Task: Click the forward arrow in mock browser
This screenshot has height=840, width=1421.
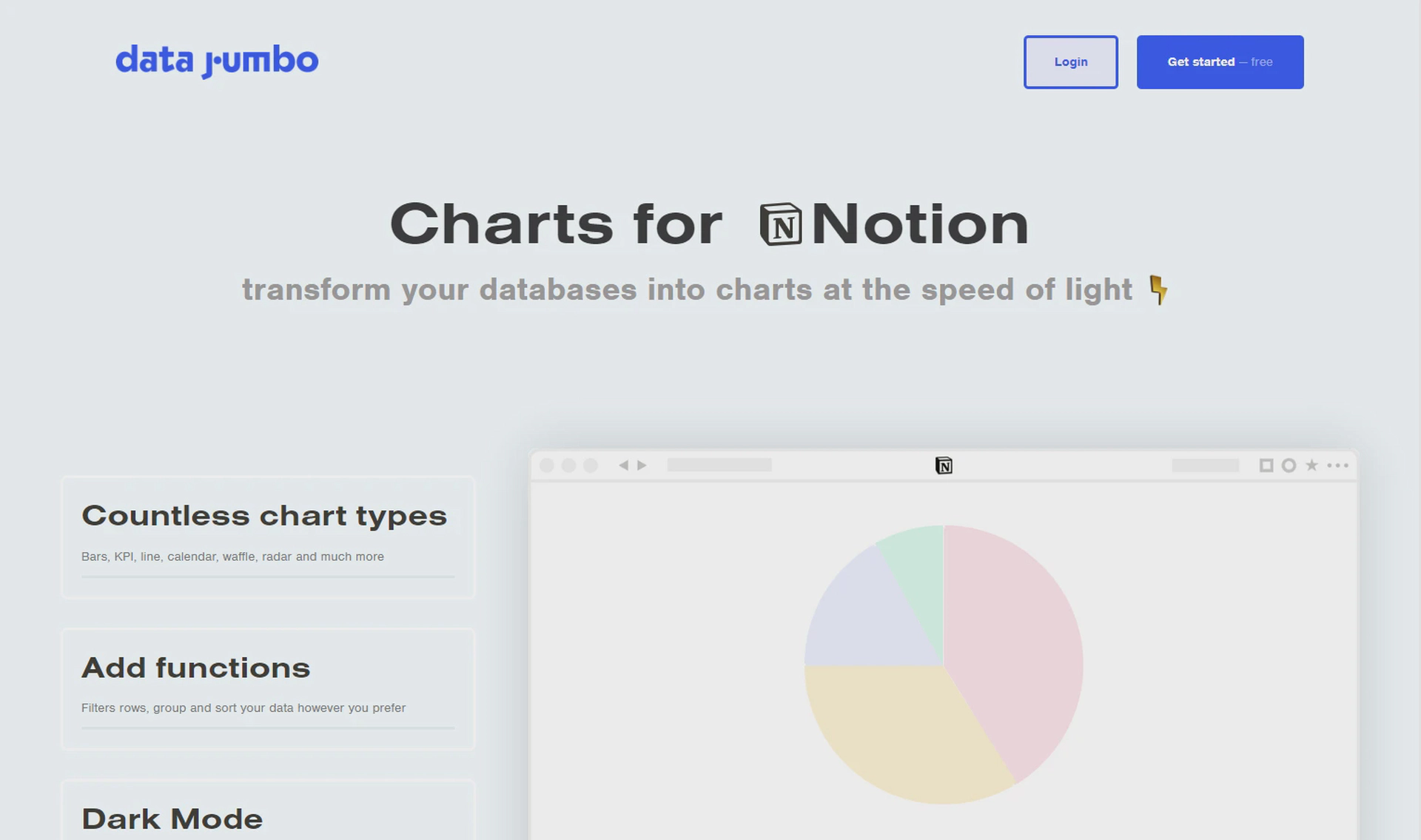Action: [x=642, y=466]
